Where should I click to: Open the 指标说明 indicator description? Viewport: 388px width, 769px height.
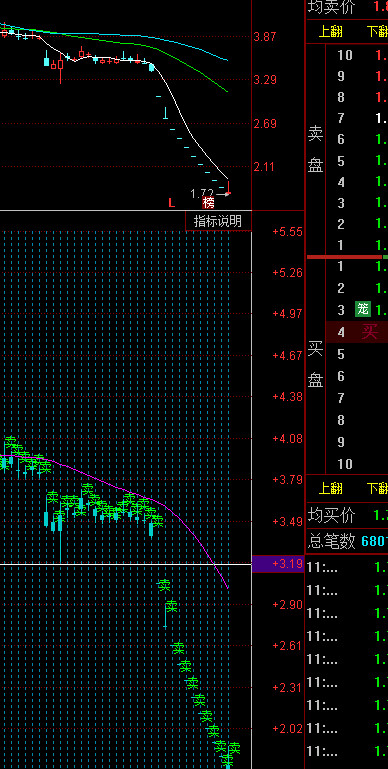[218, 221]
